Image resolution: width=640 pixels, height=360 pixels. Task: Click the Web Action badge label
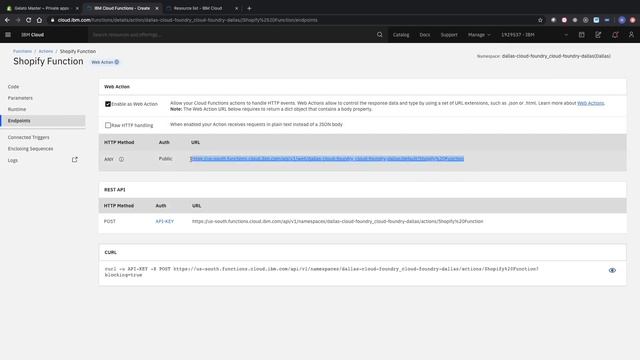tap(102, 62)
